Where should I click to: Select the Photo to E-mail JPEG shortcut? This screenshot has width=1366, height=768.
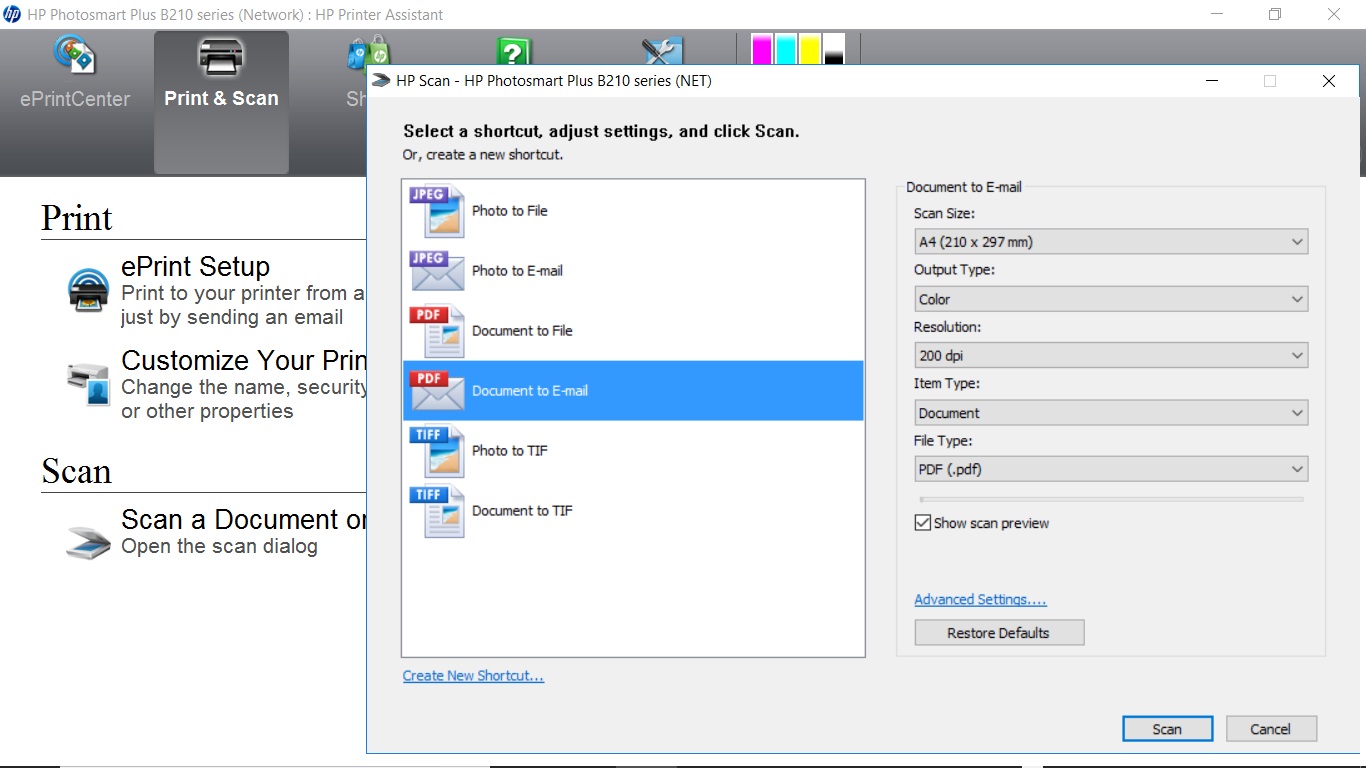[x=435, y=270]
